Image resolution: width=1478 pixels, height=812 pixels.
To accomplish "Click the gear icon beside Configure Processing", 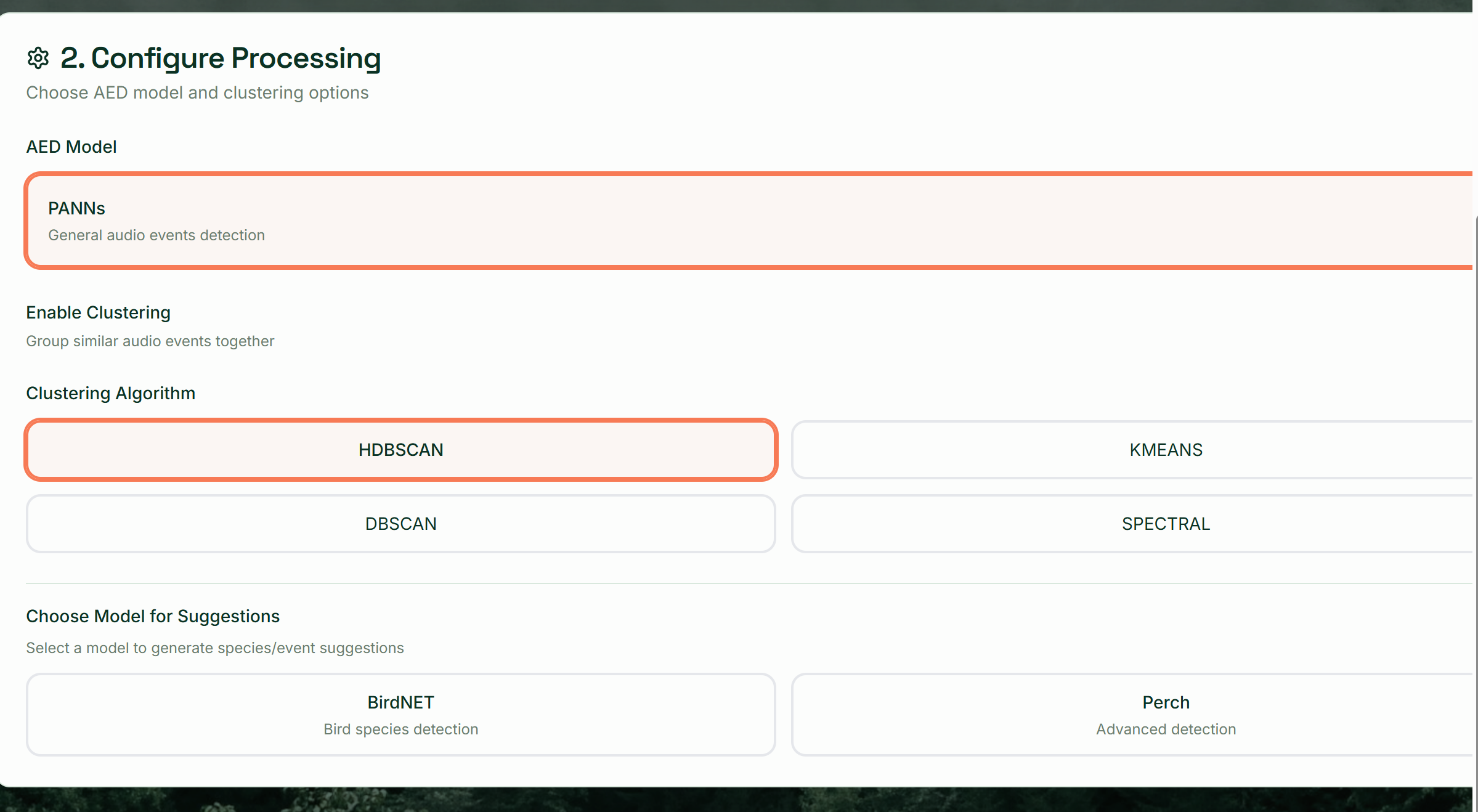I will click(38, 59).
